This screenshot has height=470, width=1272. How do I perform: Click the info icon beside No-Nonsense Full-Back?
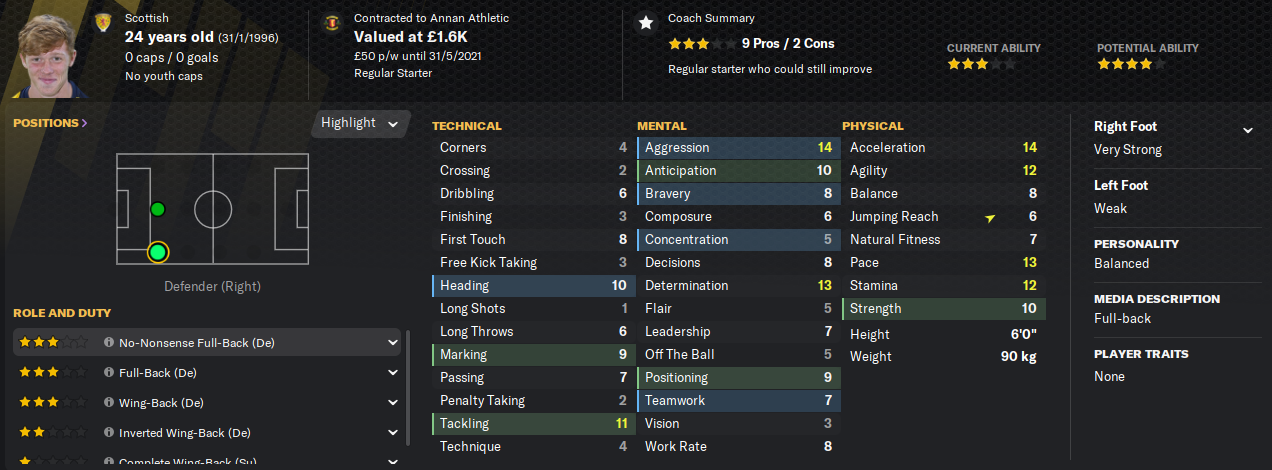coord(109,343)
